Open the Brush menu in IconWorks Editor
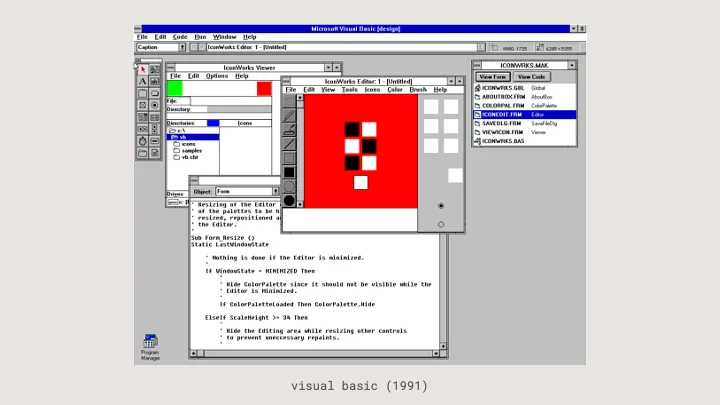The width and height of the screenshot is (720, 405). pos(418,90)
